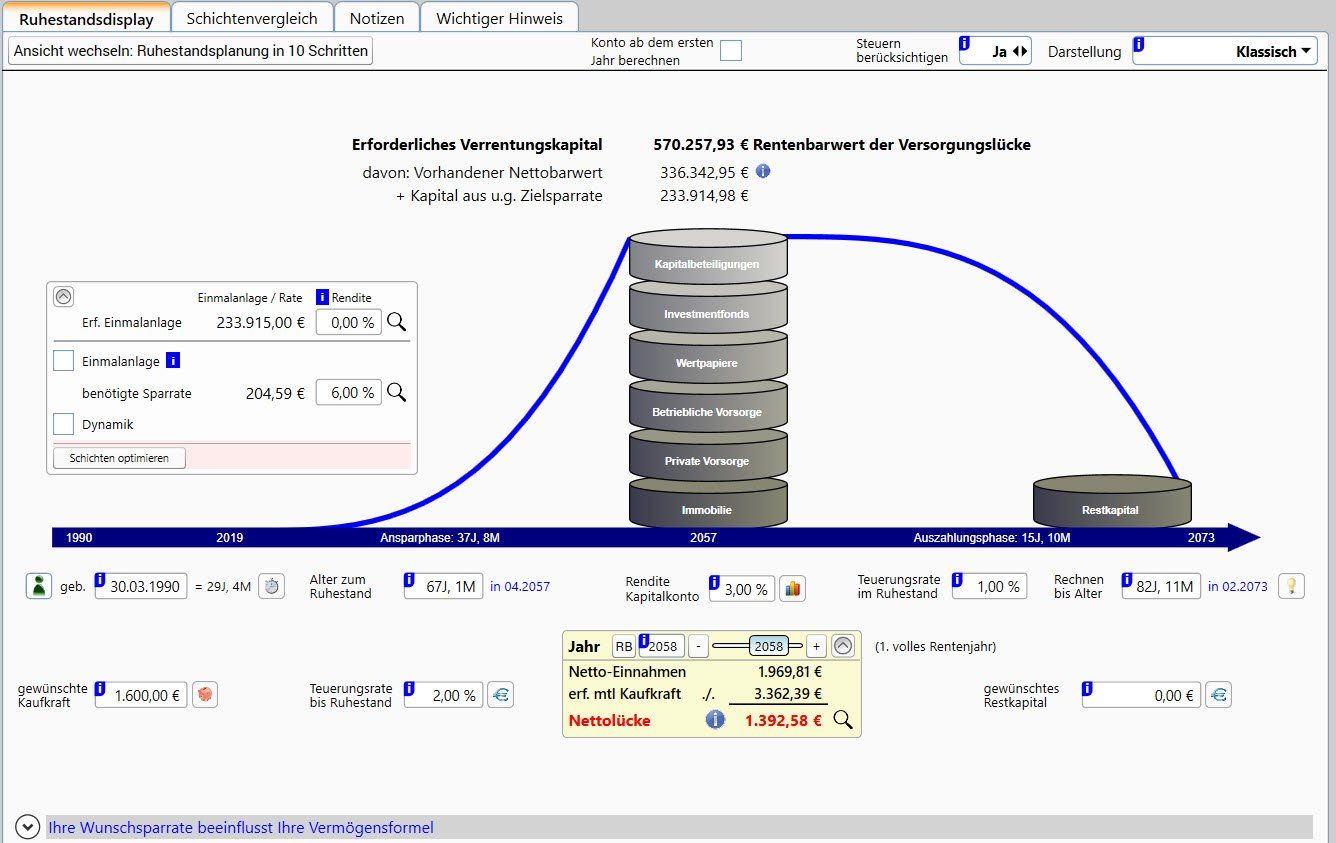This screenshot has height=843, width=1336.
Task: Click the gewünschte Kaufkraft field 1.600,00 €
Action: (x=141, y=694)
